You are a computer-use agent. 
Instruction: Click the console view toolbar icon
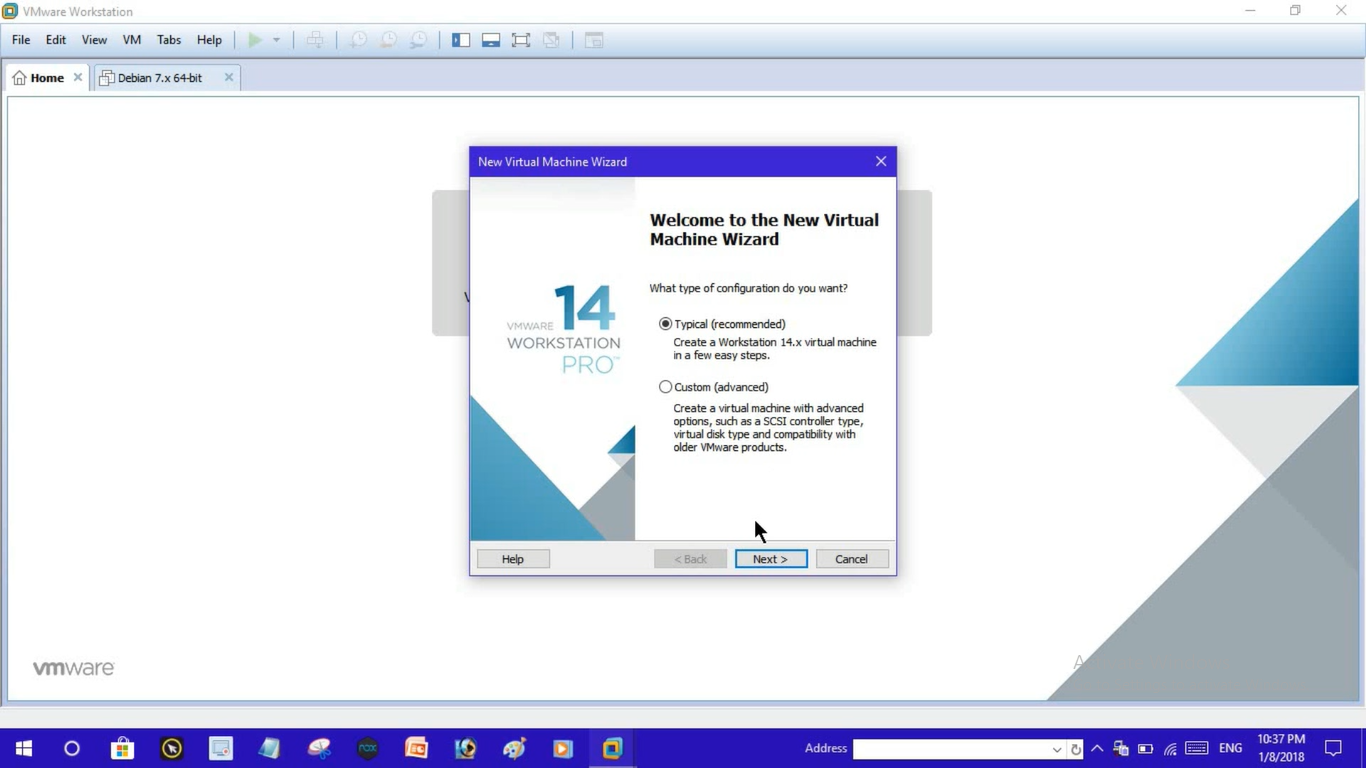tap(593, 40)
